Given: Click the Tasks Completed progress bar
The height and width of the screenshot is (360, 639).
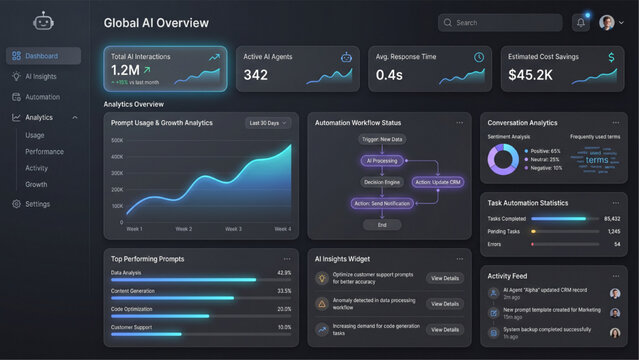Looking at the screenshot, I should [x=565, y=219].
